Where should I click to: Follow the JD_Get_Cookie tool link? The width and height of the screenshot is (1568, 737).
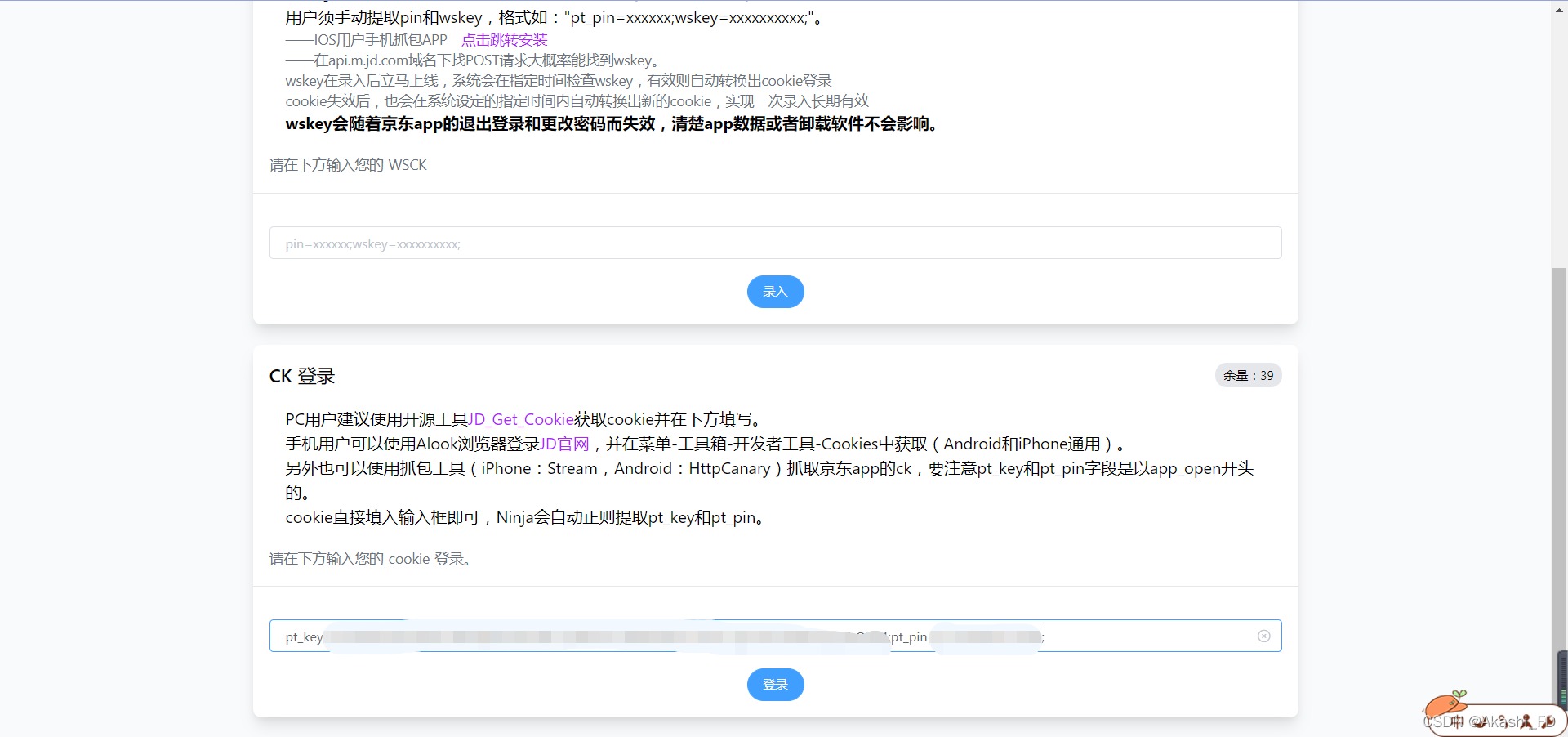[x=520, y=418]
